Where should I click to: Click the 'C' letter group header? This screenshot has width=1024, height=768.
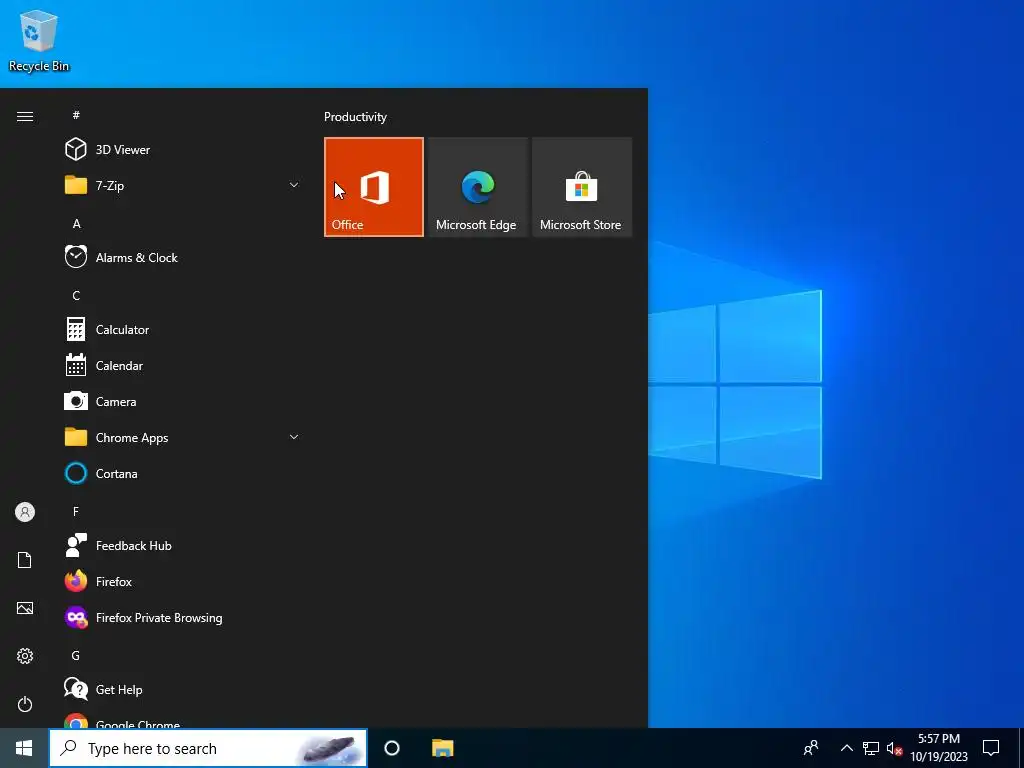(x=76, y=295)
